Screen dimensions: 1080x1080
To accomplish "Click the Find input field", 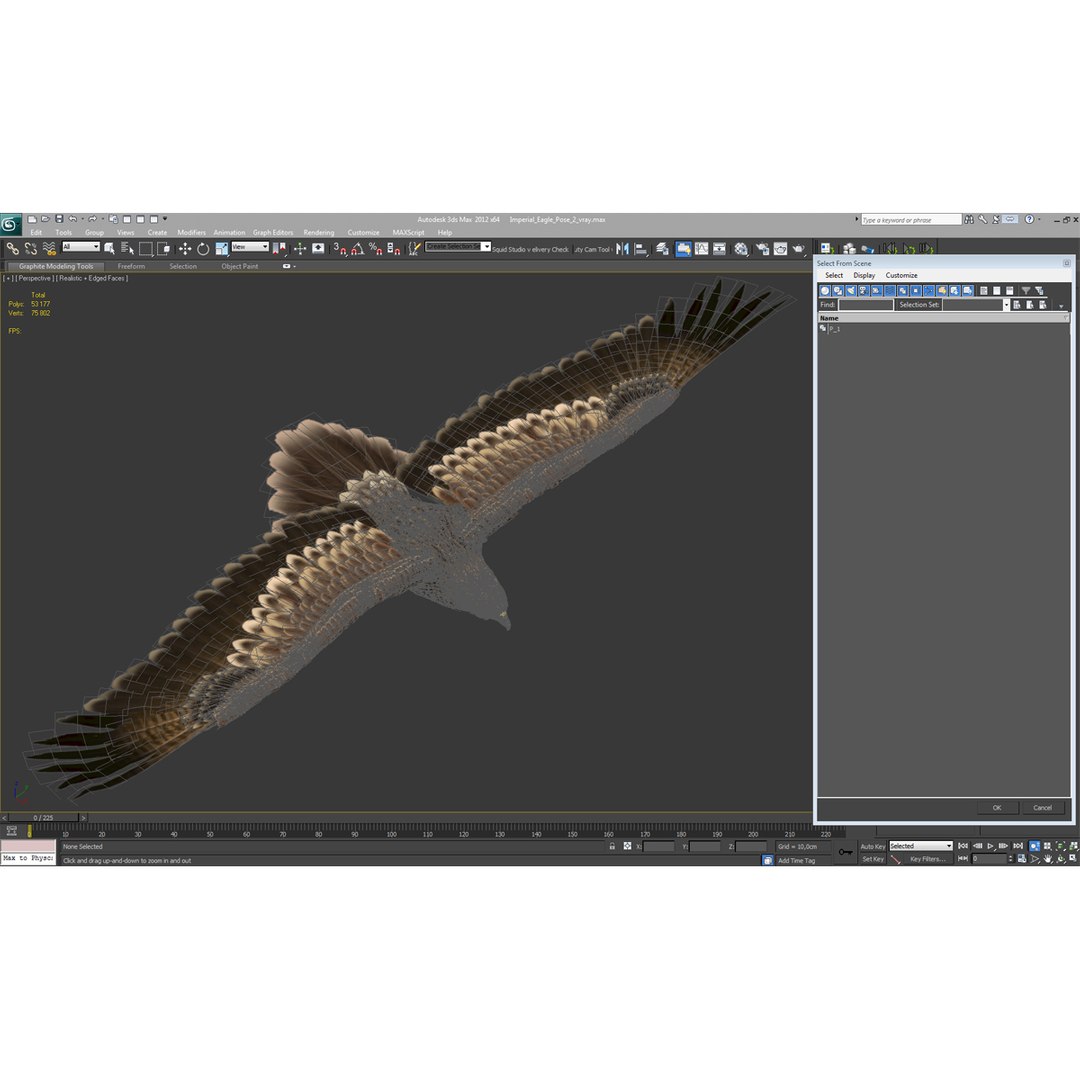I will [x=865, y=304].
